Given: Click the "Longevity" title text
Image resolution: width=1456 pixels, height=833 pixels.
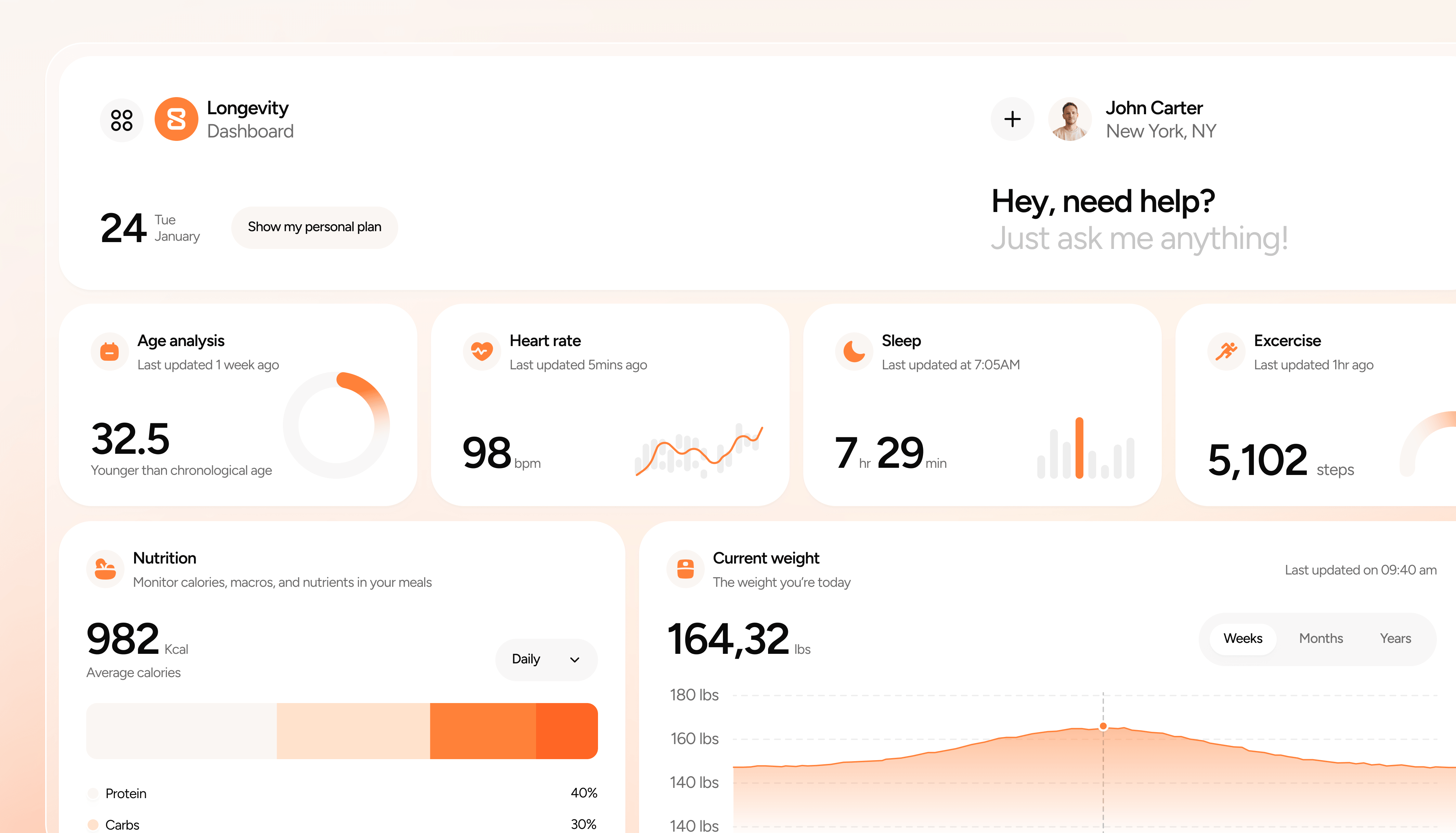Looking at the screenshot, I should point(248,108).
